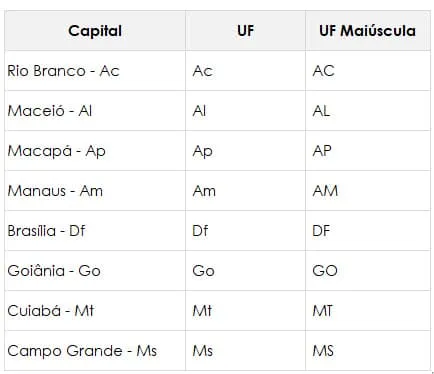This screenshot has width=434, height=374.
Task: Click the Capital column header
Action: coord(95,31)
